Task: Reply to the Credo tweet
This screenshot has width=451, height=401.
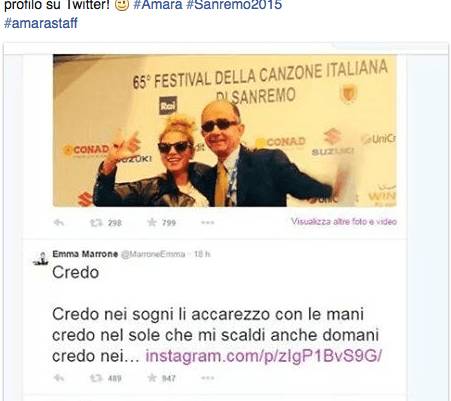Action: tap(59, 378)
